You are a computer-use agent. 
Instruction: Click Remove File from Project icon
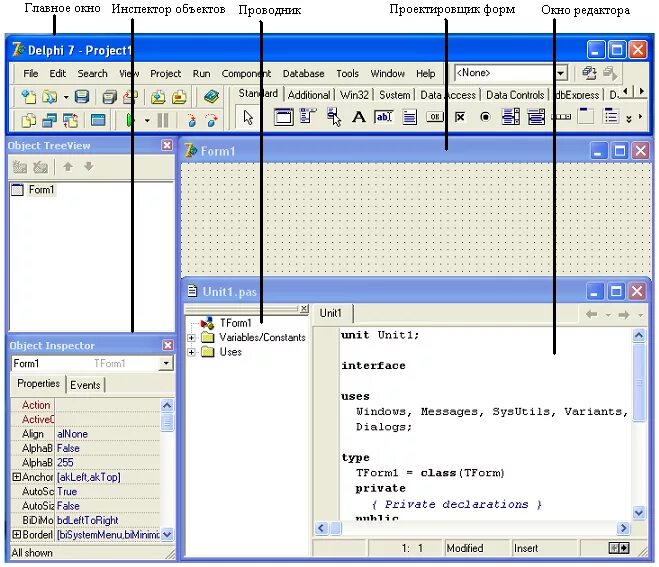[x=179, y=97]
